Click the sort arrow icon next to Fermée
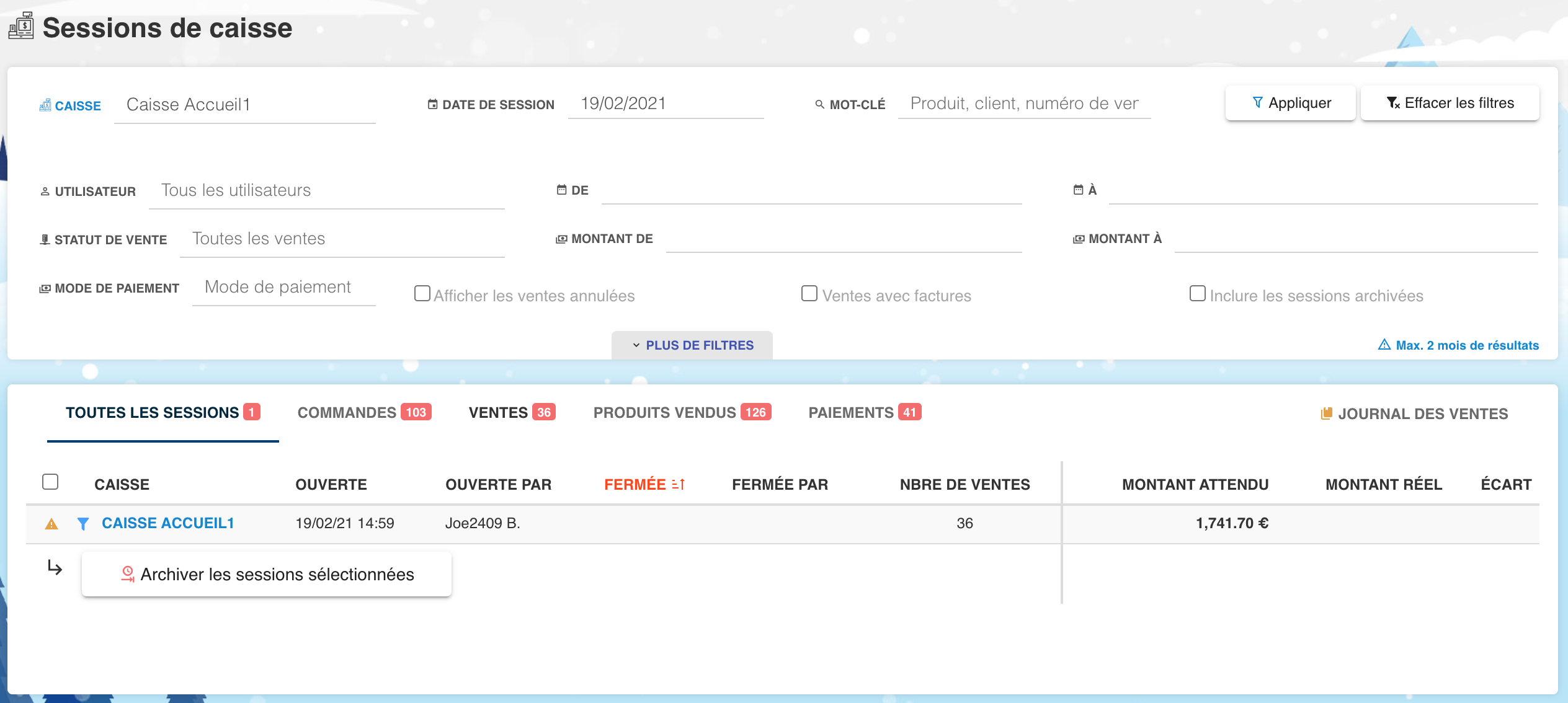 tap(679, 484)
